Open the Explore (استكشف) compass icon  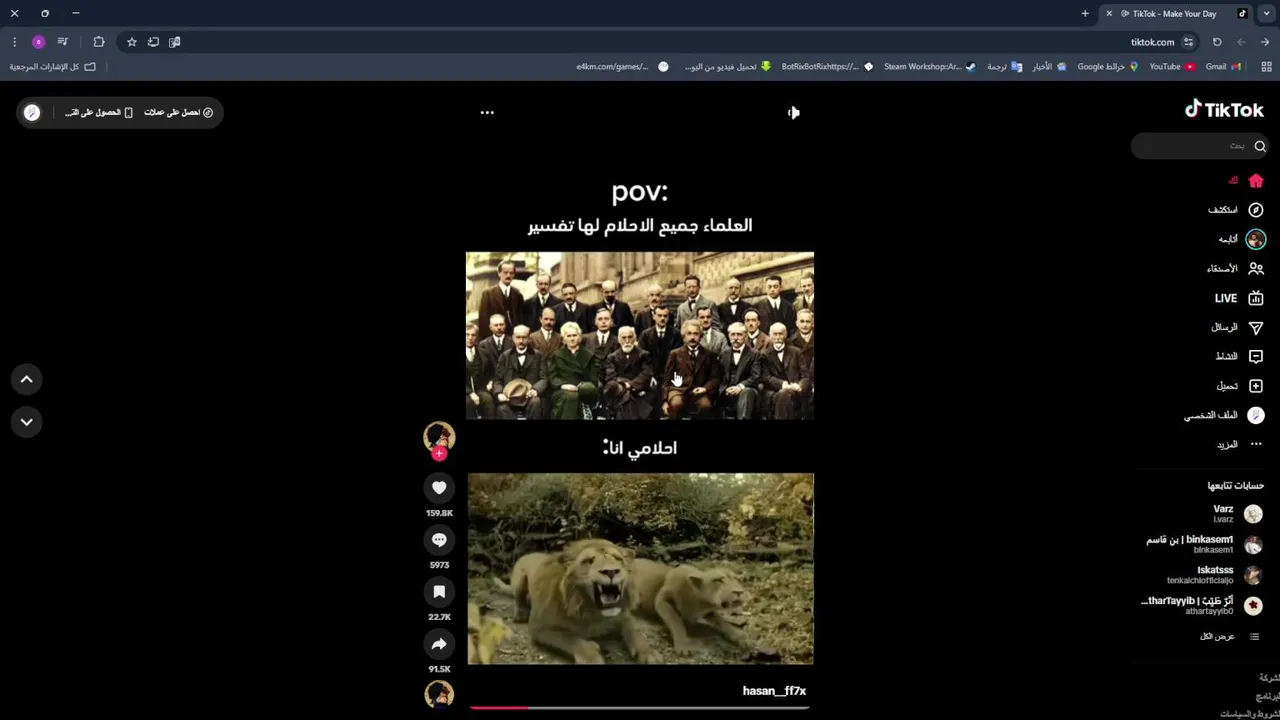pyautogui.click(x=1256, y=210)
